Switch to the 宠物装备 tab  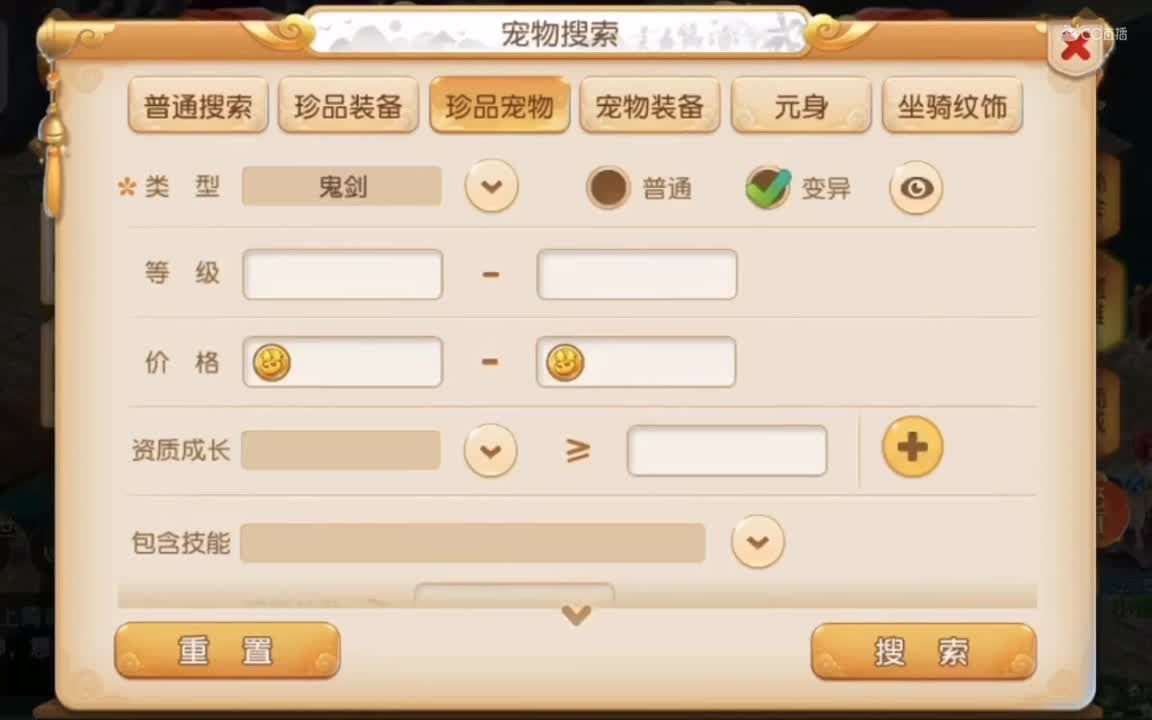pyautogui.click(x=649, y=106)
